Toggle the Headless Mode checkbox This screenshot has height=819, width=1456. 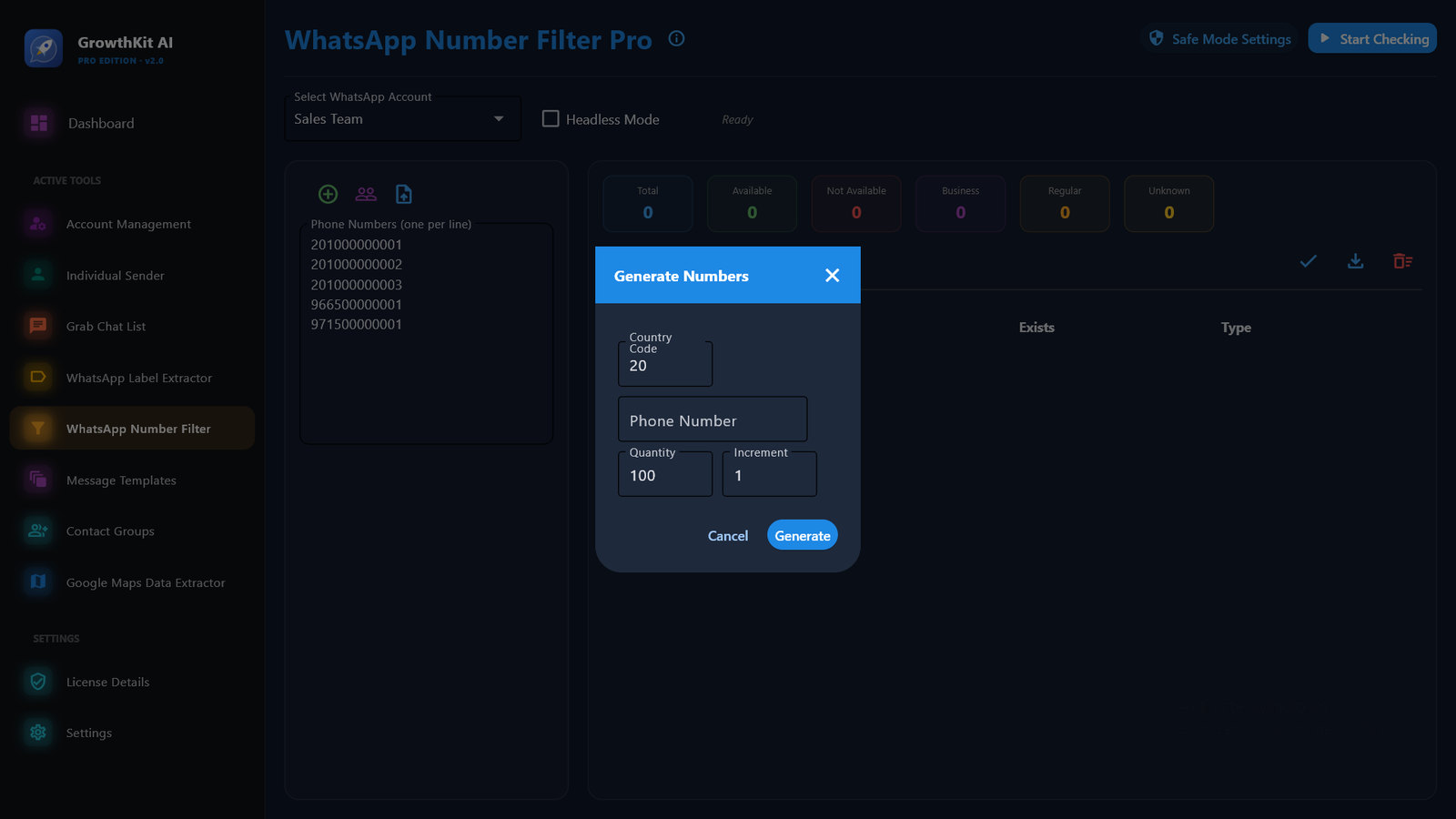point(551,118)
